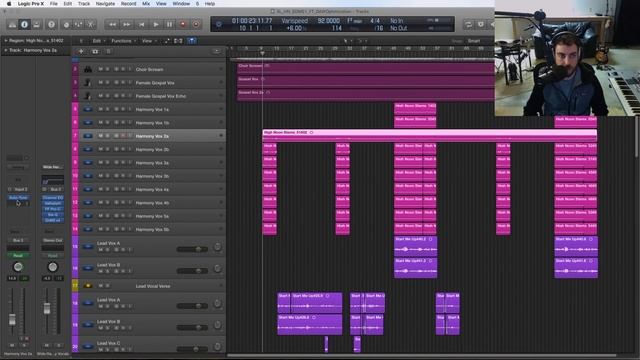Open the Mixer button in the control bar
Screen dimensions: 640x360
pos(78,24)
